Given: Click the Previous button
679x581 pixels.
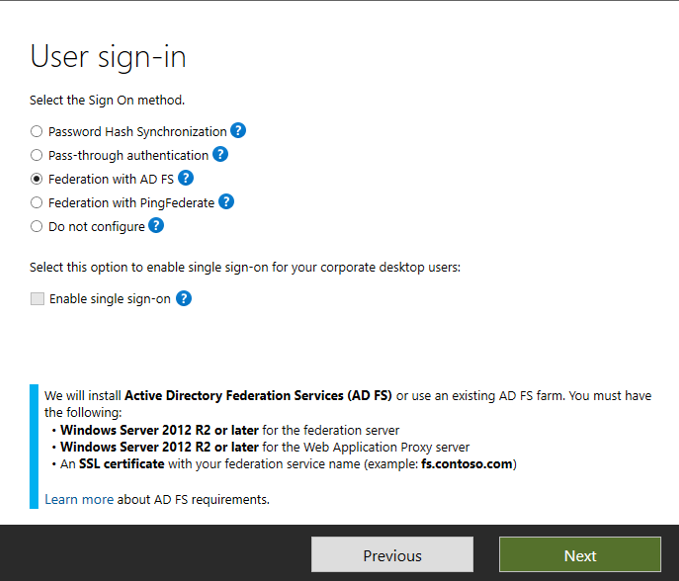Looking at the screenshot, I should (x=392, y=556).
